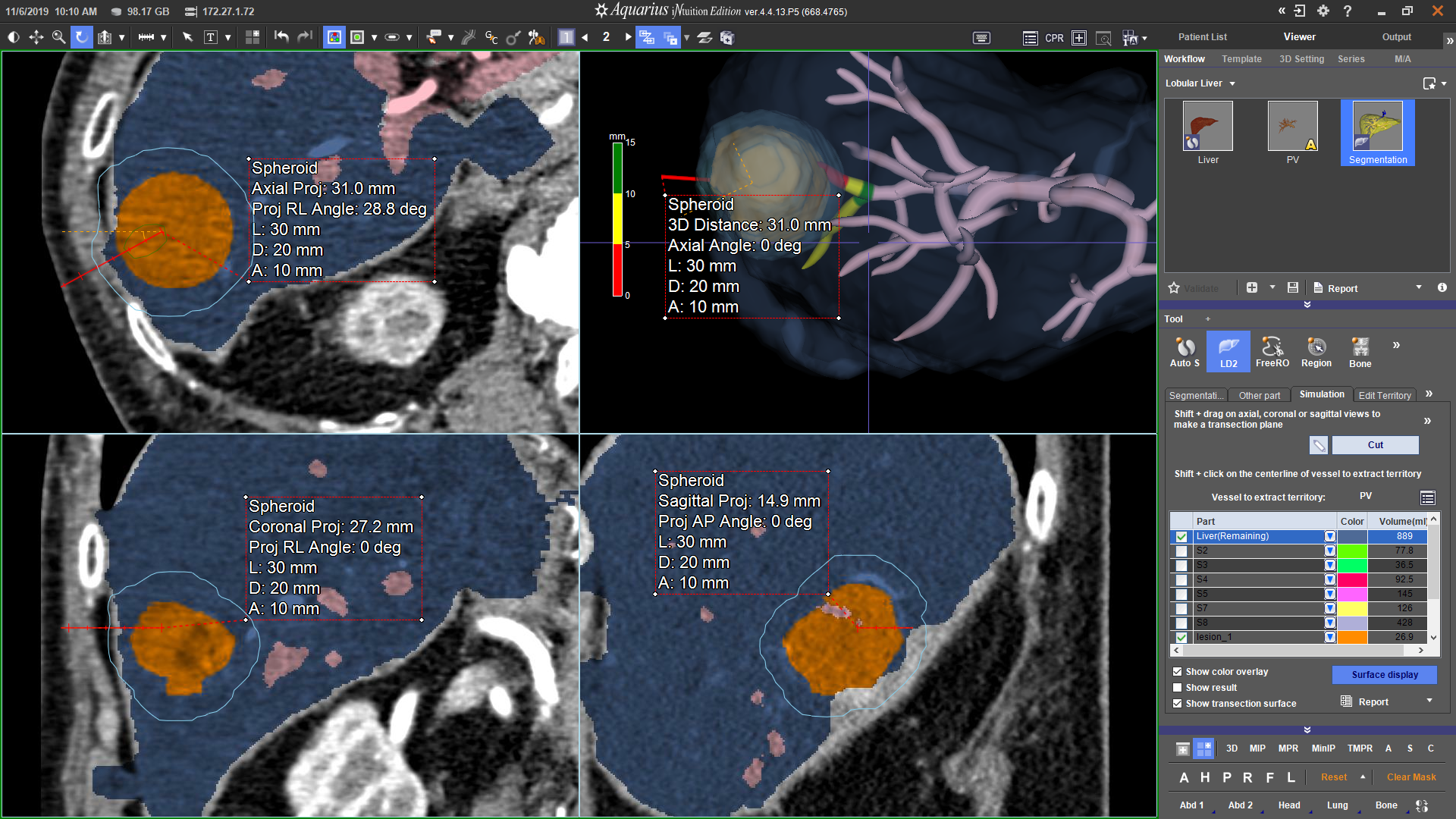This screenshot has height=819, width=1456.
Task: Go to next series arrow
Action: point(628,37)
